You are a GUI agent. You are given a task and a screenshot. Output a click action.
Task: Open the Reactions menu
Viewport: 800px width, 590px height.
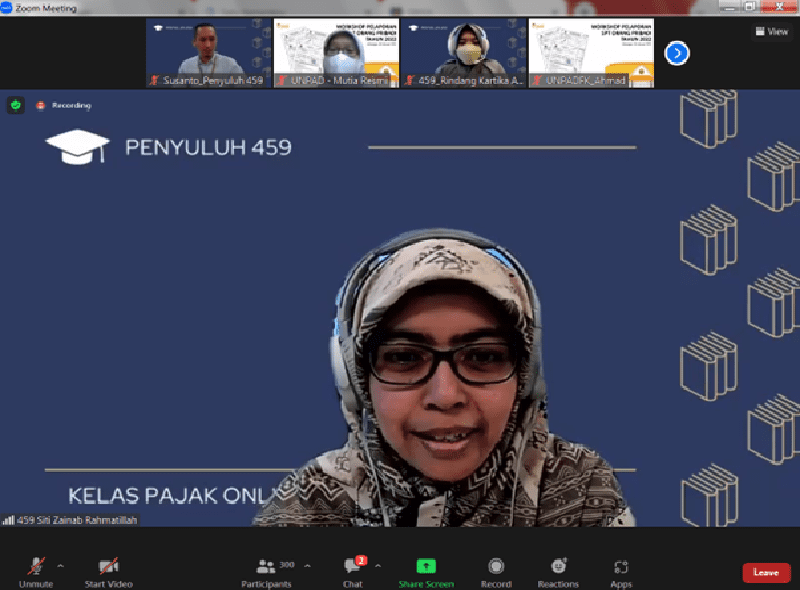pyautogui.click(x=558, y=568)
